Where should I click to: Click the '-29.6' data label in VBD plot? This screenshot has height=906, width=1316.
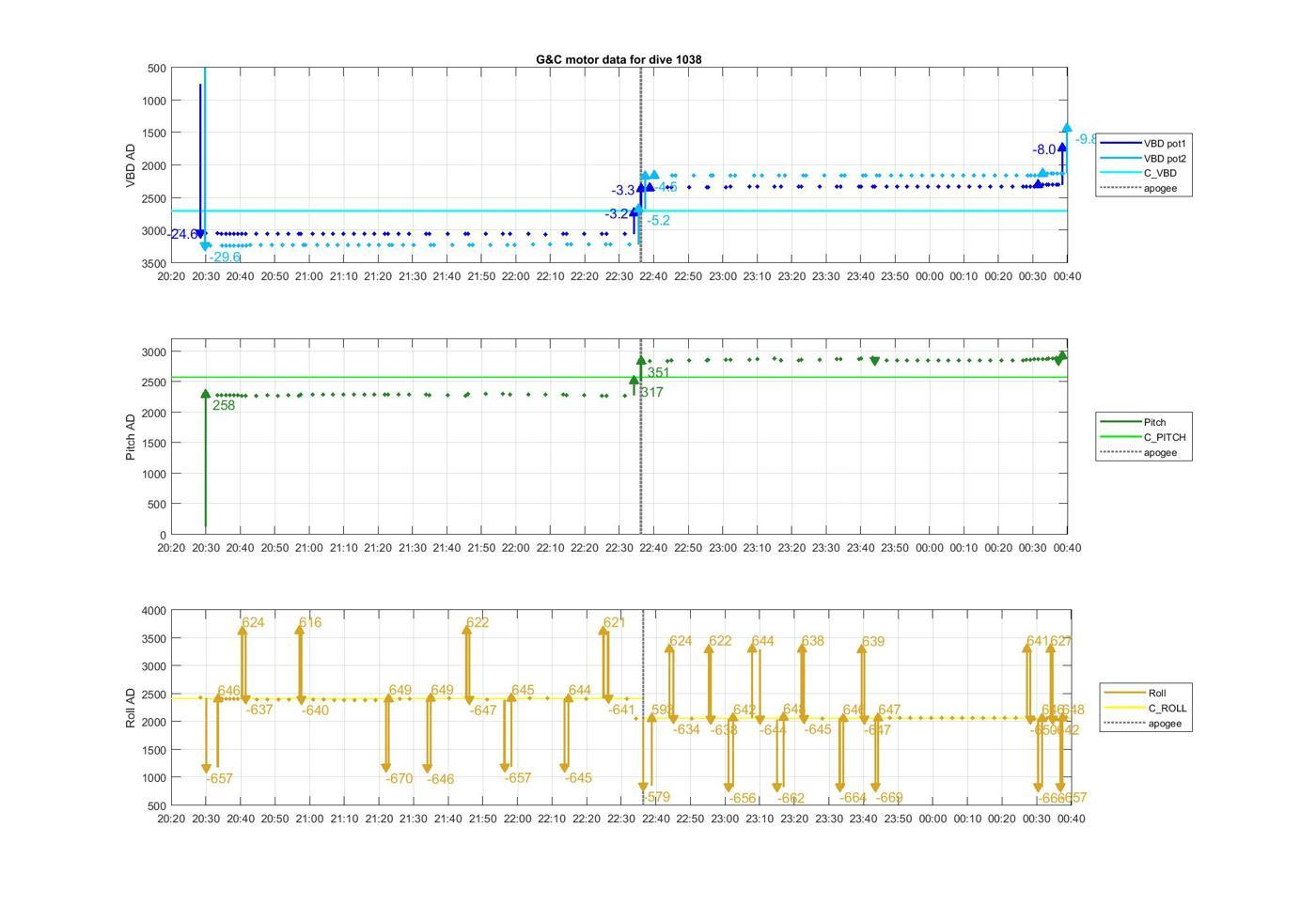coord(225,257)
